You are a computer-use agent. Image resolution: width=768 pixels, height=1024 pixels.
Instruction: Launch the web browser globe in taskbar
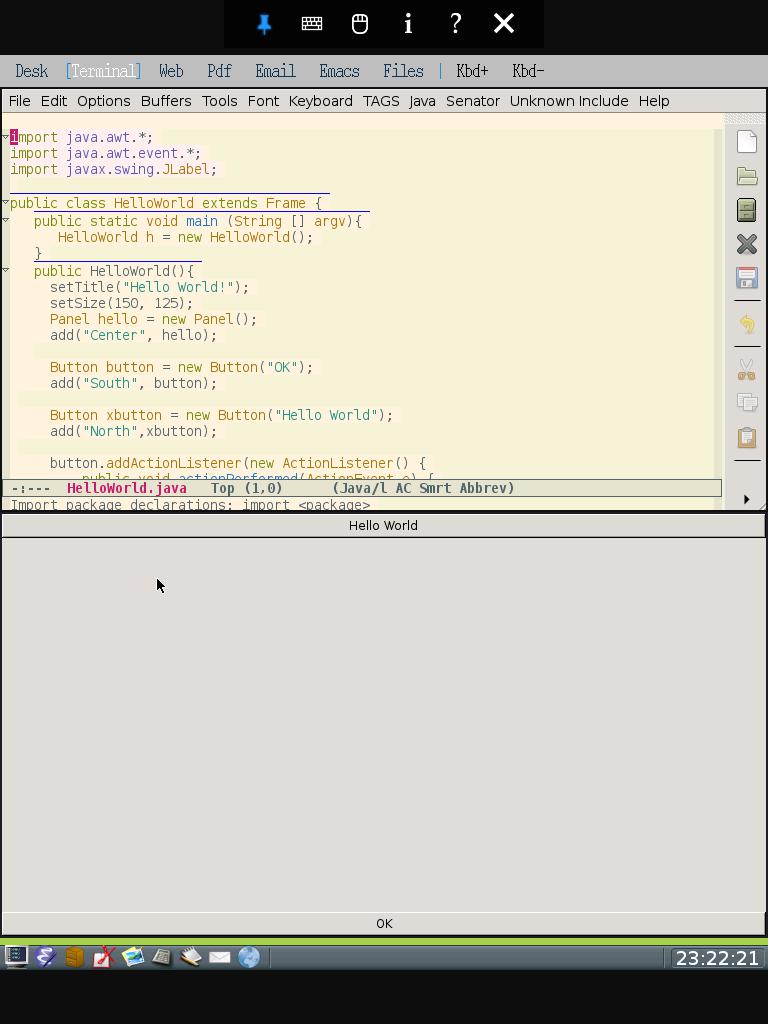click(x=249, y=957)
